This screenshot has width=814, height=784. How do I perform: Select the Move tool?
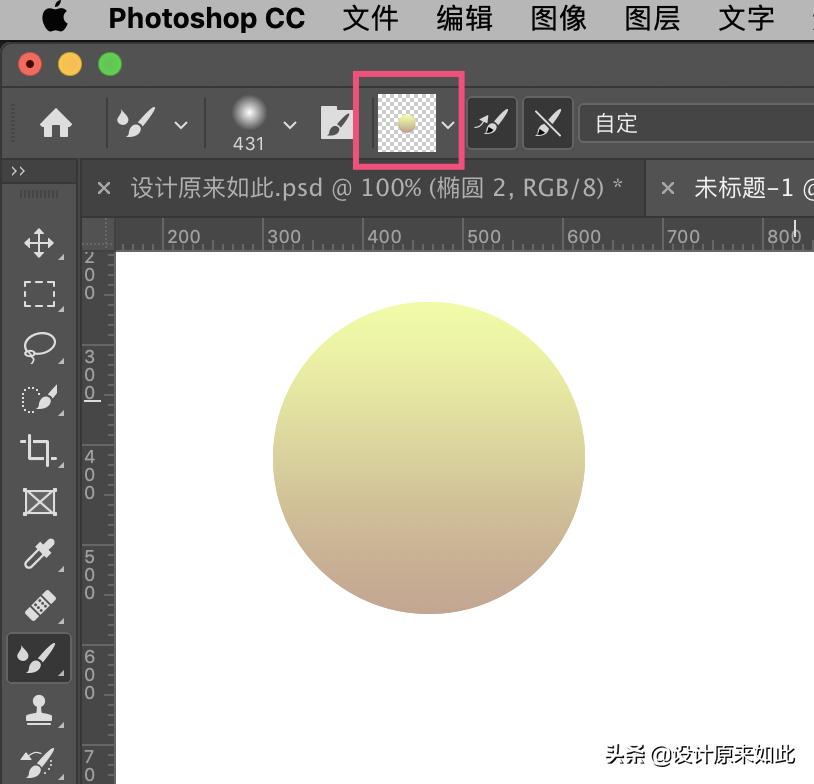click(x=39, y=242)
